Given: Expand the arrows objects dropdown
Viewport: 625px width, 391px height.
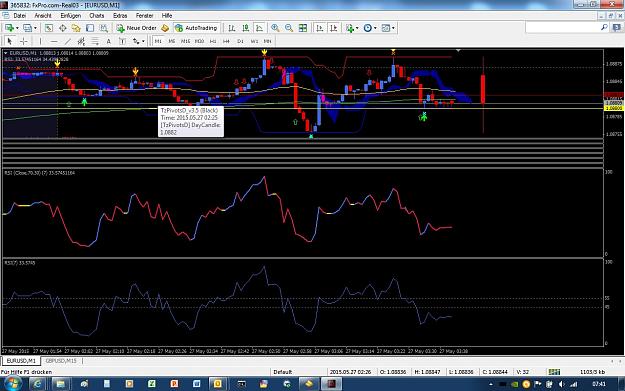Looking at the screenshot, I should point(143,41).
